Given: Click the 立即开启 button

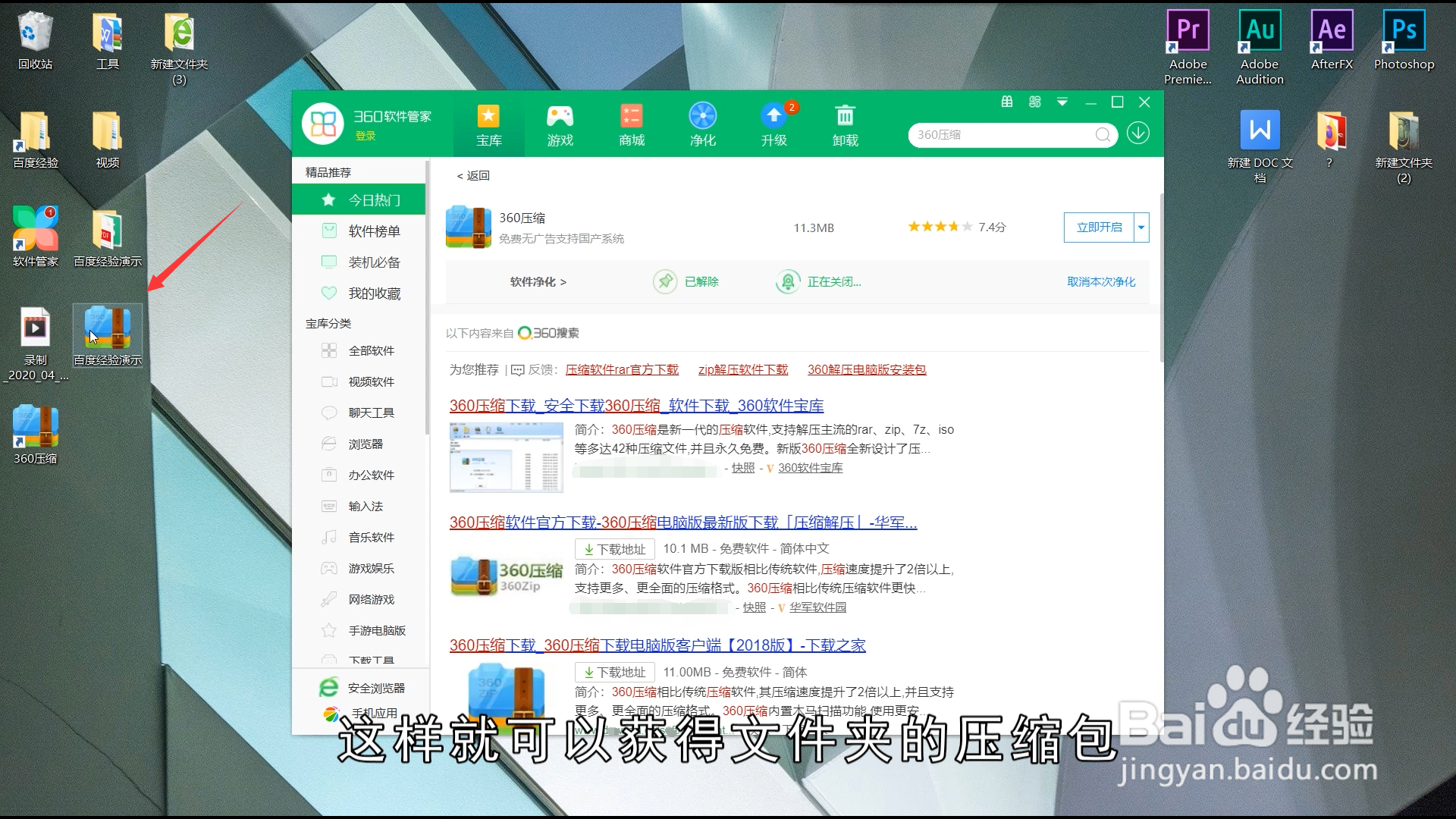Looking at the screenshot, I should pos(1099,227).
